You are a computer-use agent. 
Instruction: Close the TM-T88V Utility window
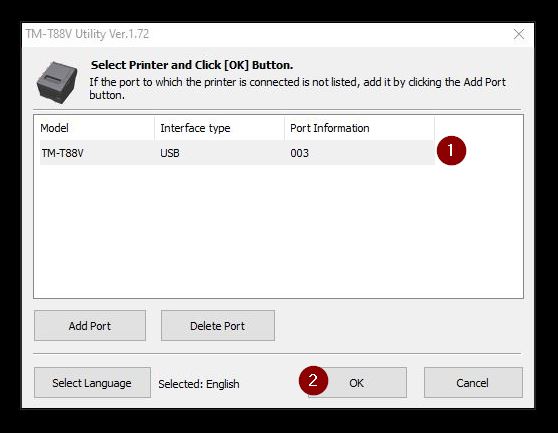(x=519, y=34)
